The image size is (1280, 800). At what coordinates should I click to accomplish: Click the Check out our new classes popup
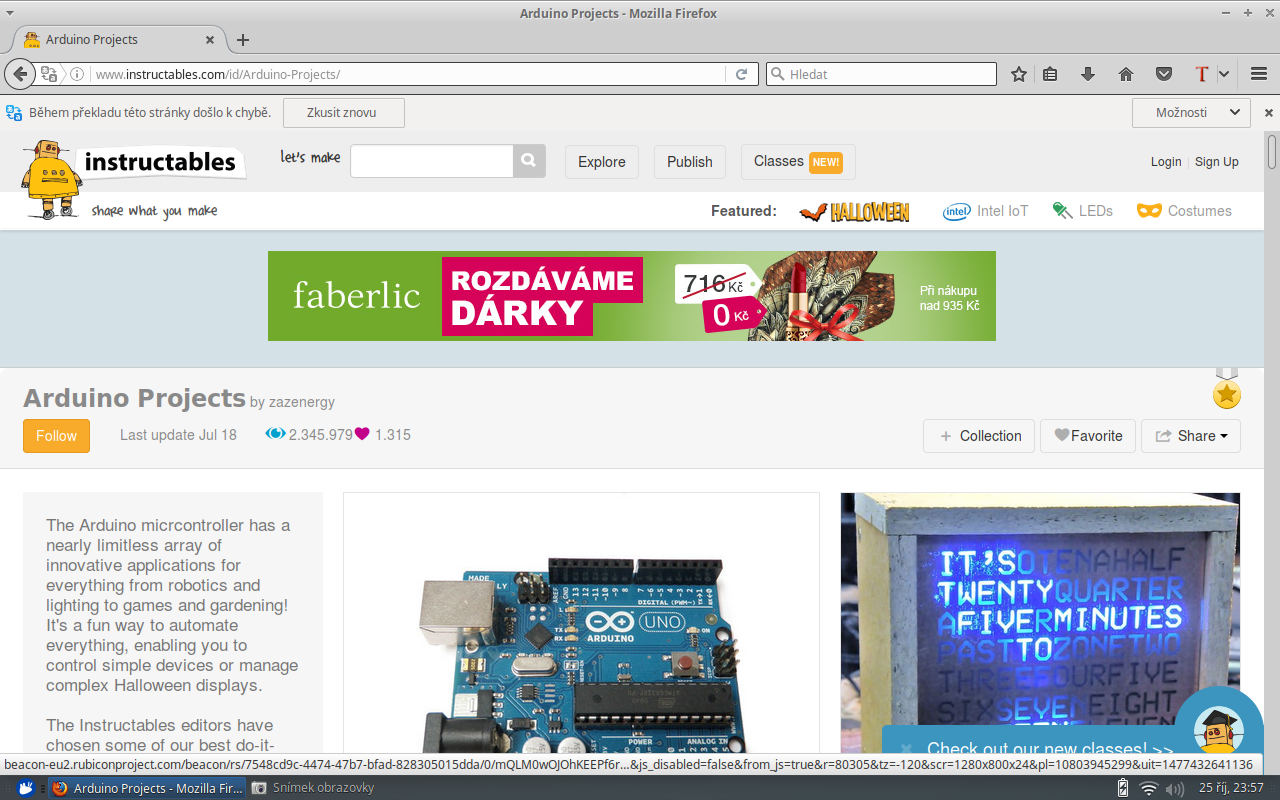tap(1049, 749)
